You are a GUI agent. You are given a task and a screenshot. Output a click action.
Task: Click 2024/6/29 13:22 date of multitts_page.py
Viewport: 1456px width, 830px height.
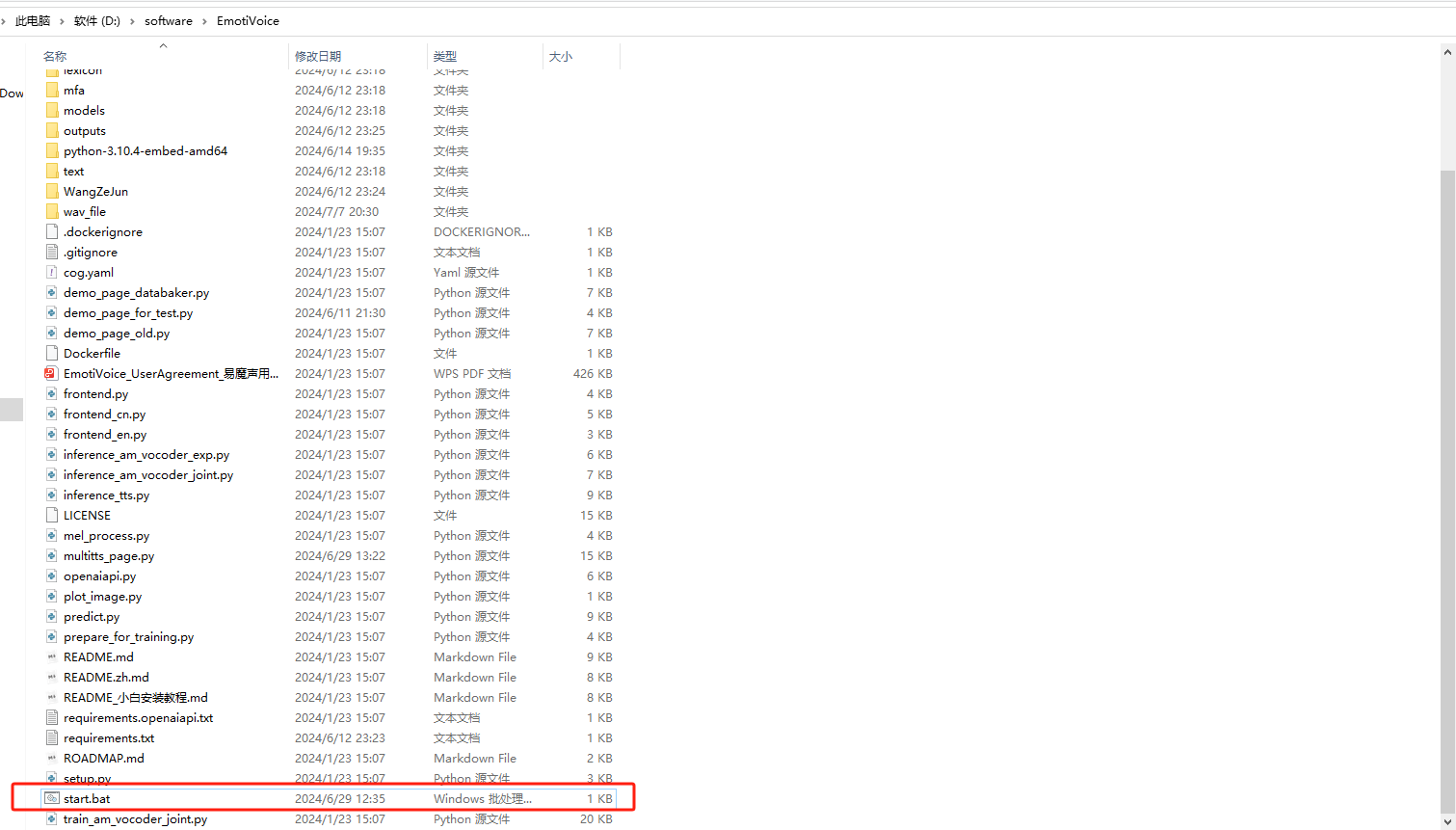pos(340,556)
